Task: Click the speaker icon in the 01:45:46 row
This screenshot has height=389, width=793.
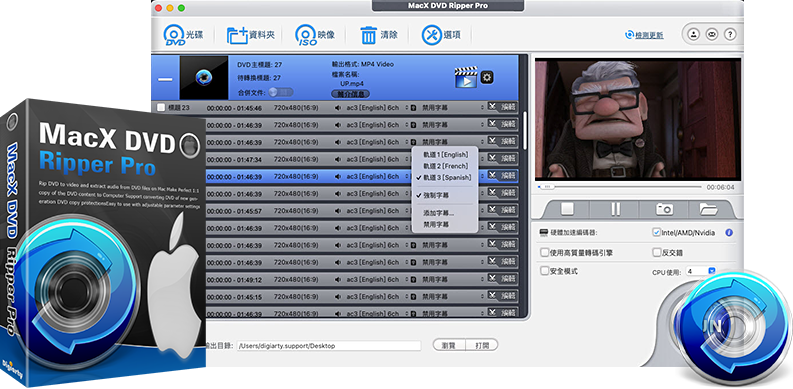Action: pyautogui.click(x=338, y=108)
